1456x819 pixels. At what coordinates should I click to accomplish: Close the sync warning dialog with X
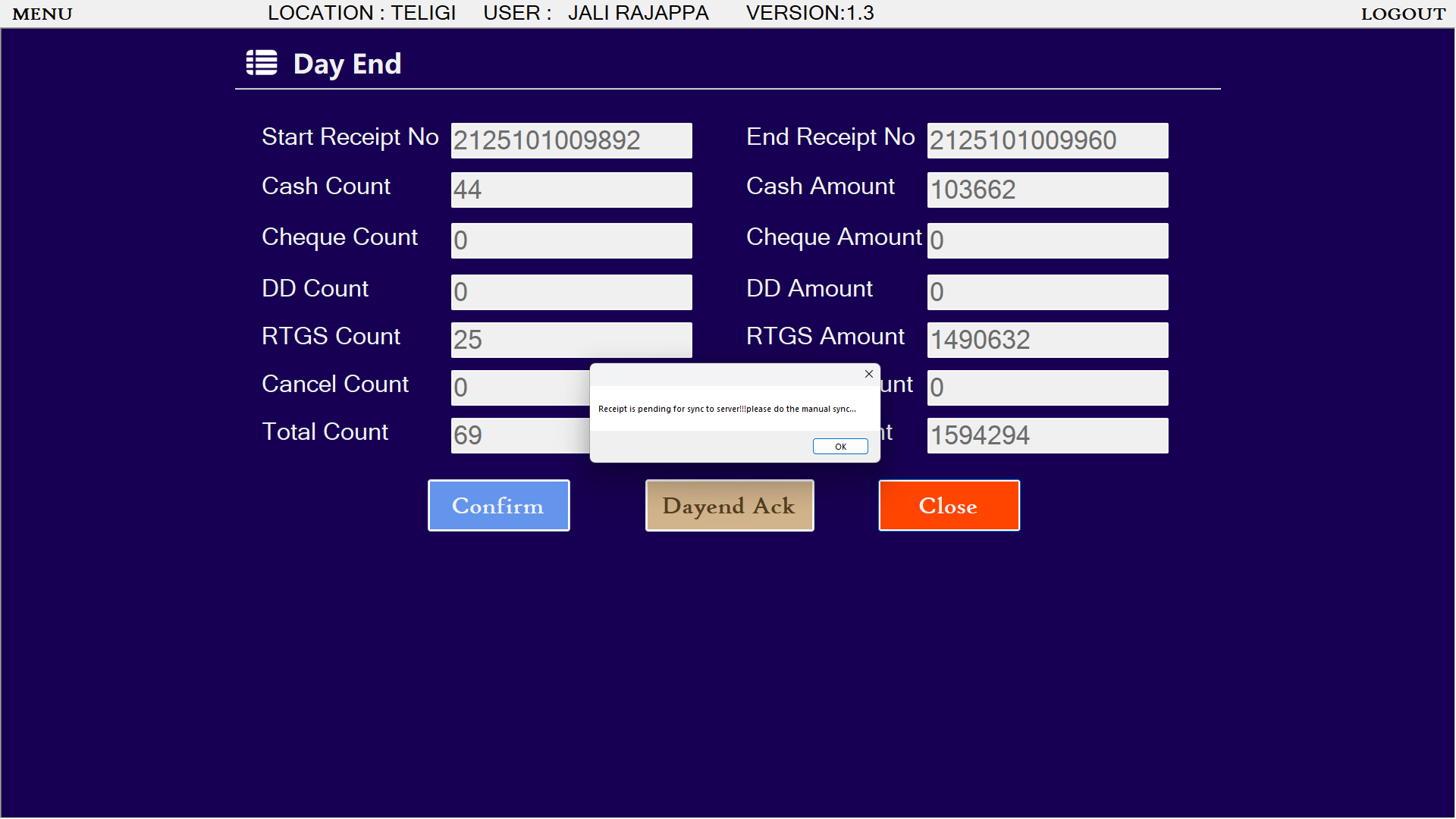pos(869,374)
